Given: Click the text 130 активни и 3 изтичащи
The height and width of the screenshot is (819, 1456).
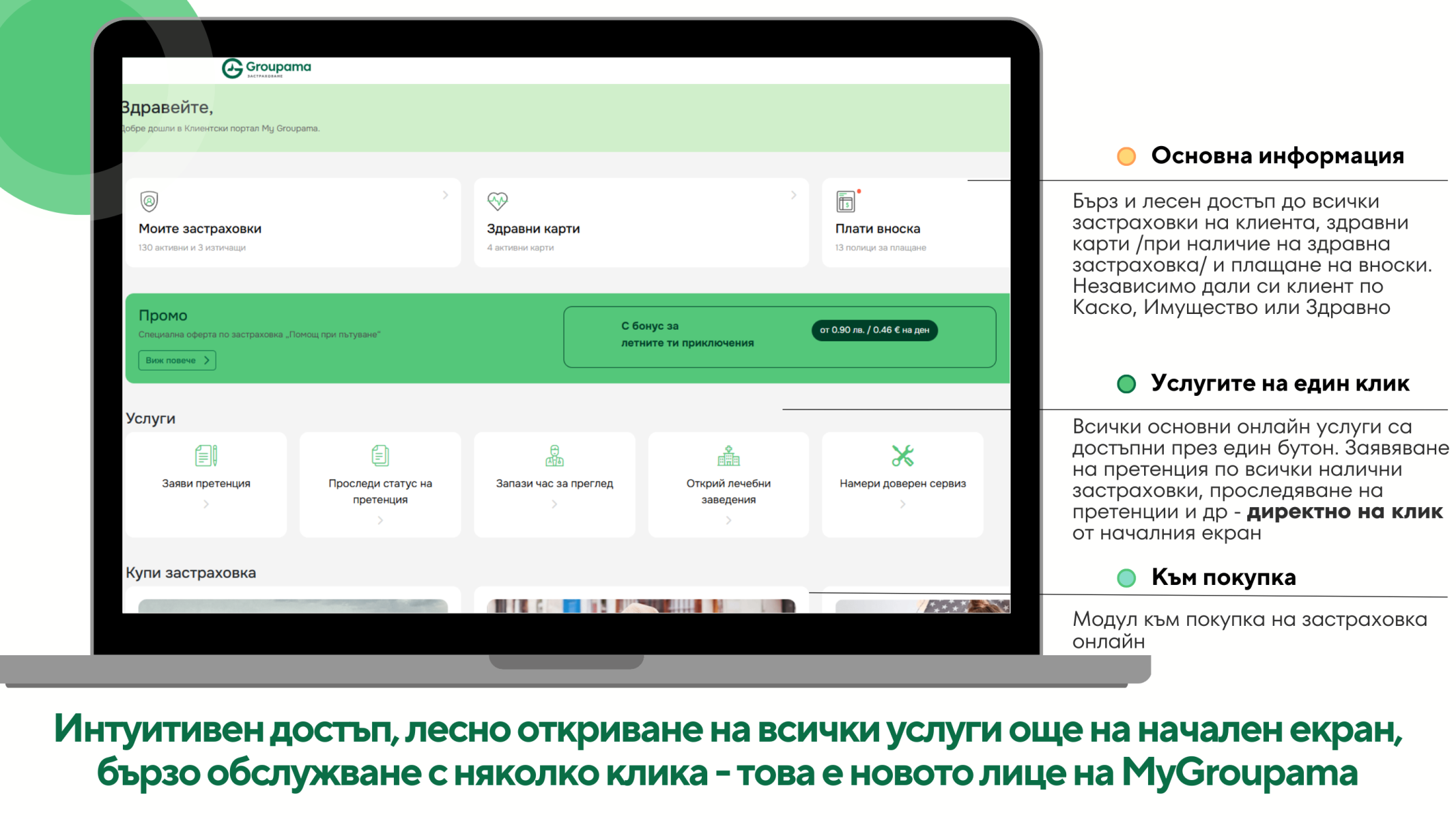Looking at the screenshot, I should pos(192,248).
